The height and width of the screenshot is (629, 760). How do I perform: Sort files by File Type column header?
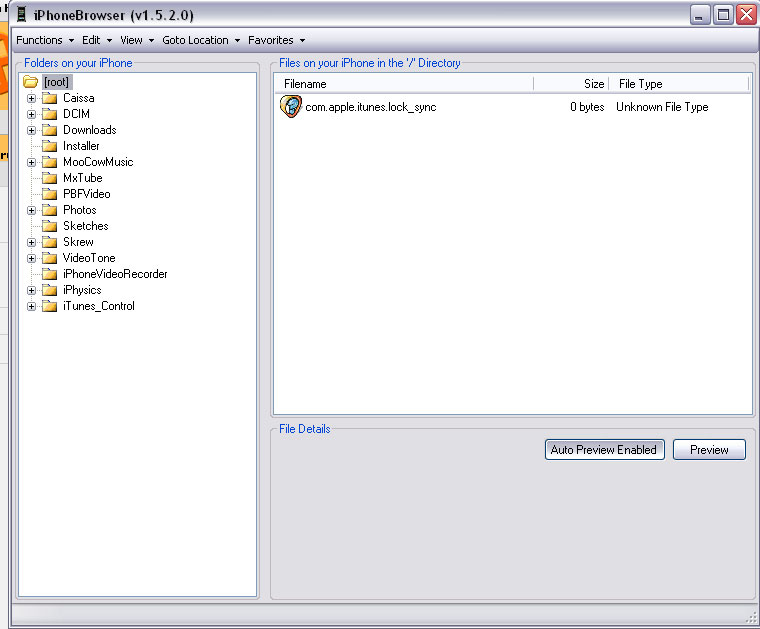(x=679, y=84)
